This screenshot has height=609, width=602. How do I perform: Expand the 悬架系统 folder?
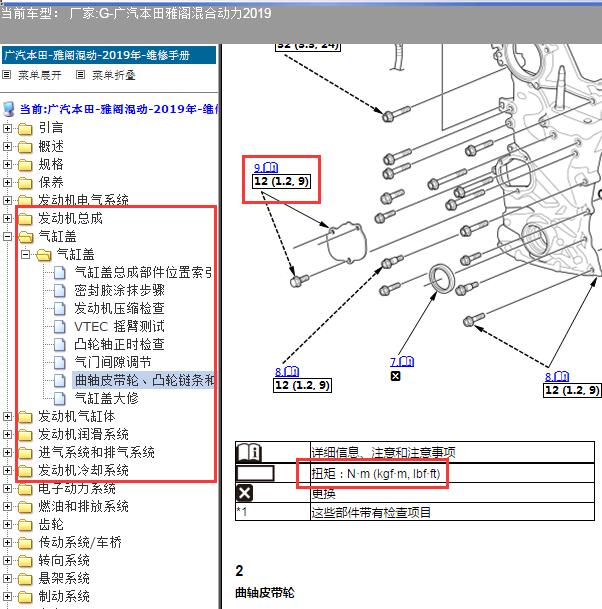pyautogui.click(x=7, y=578)
